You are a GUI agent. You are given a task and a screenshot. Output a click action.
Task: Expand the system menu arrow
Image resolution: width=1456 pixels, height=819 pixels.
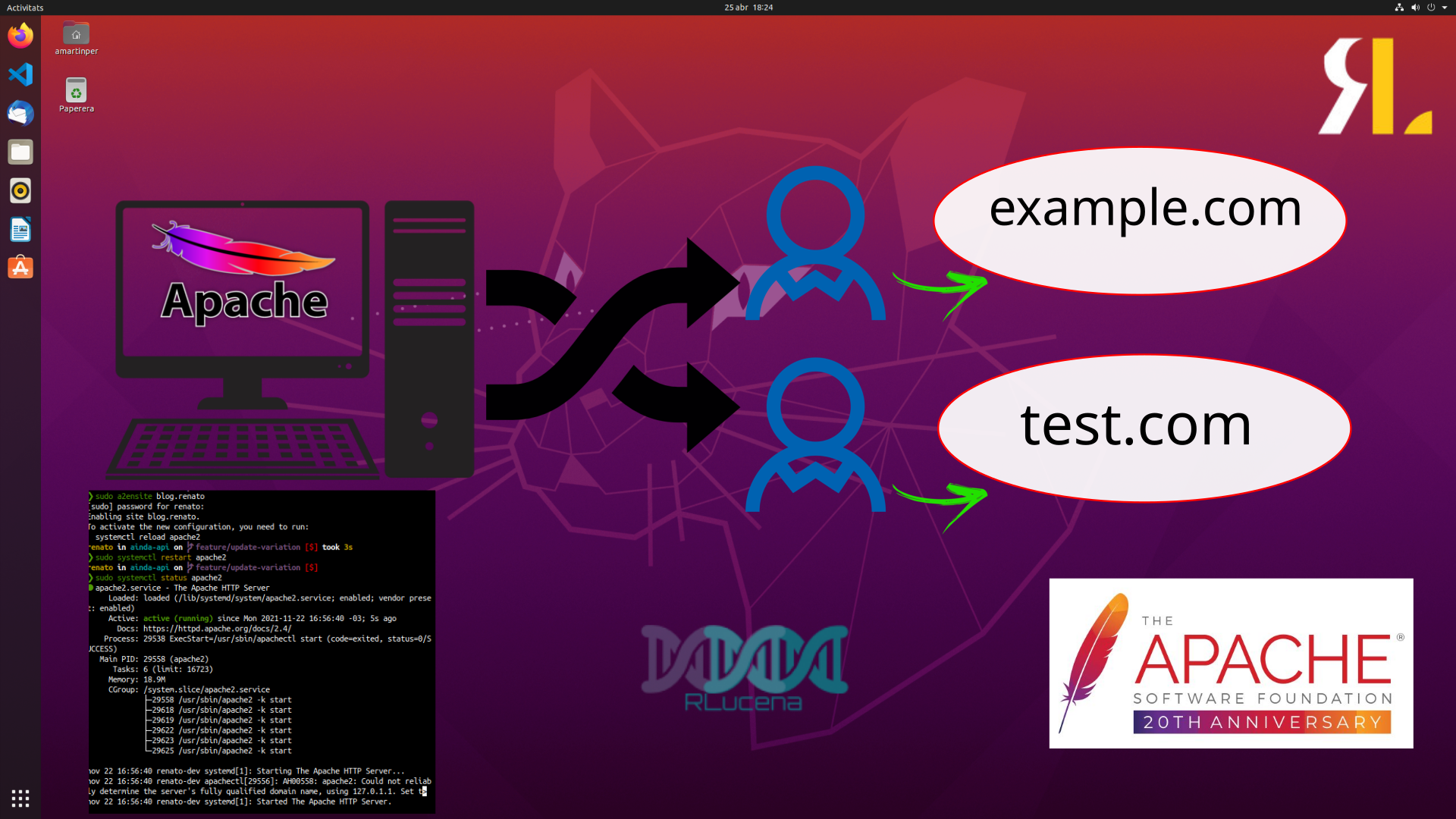tap(1445, 8)
